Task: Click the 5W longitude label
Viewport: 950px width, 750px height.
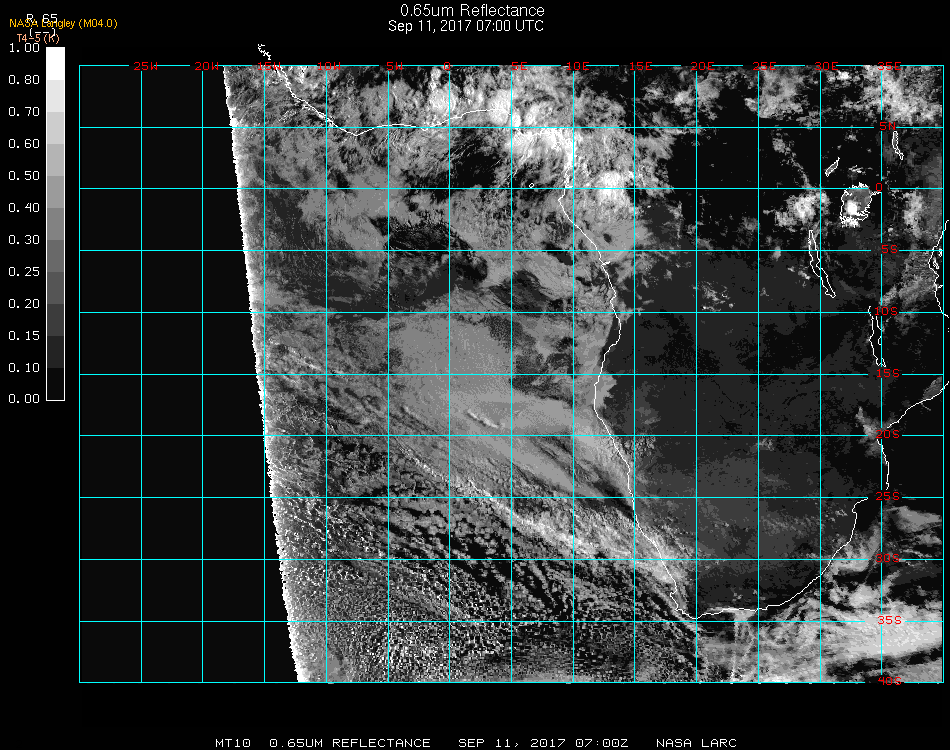Action: coord(394,66)
